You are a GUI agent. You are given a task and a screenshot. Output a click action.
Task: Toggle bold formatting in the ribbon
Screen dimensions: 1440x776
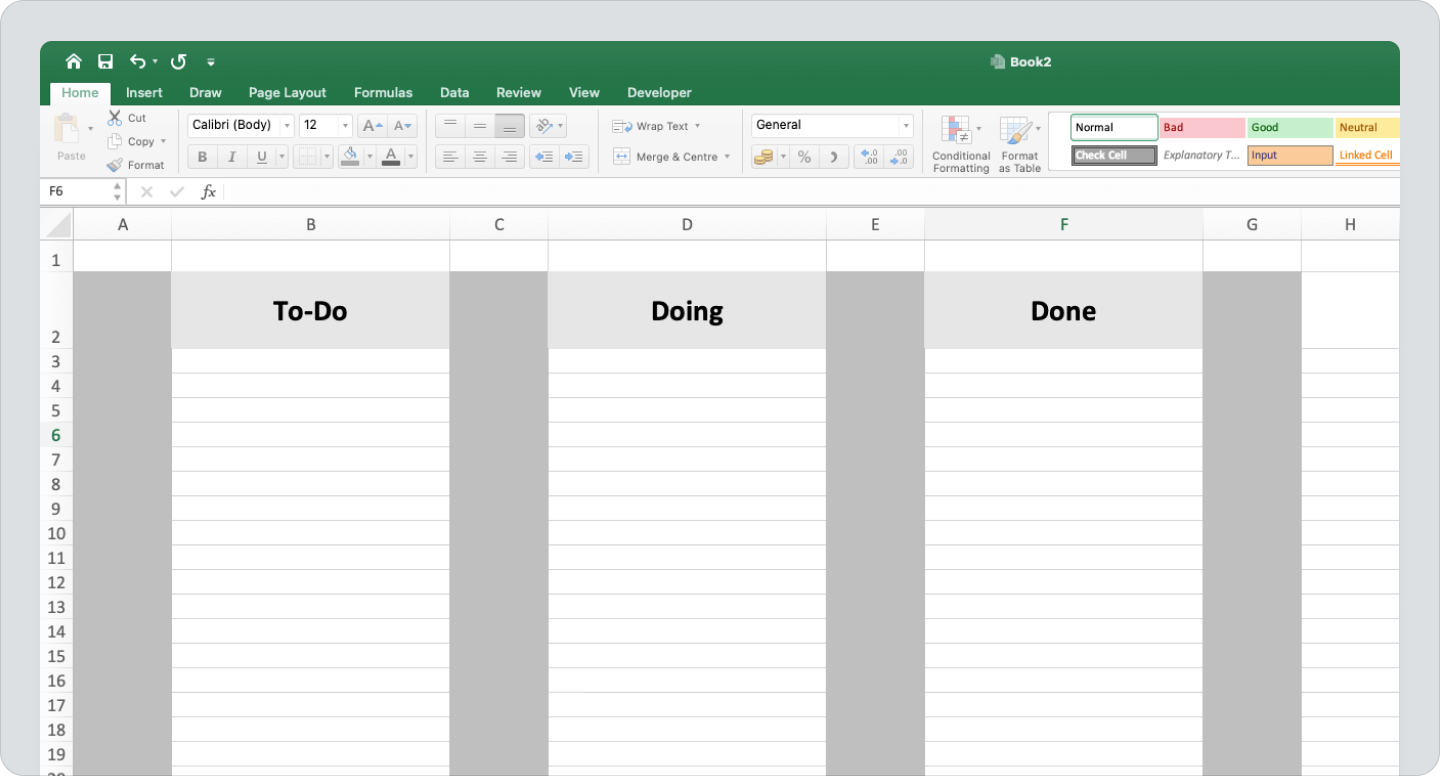(x=202, y=157)
